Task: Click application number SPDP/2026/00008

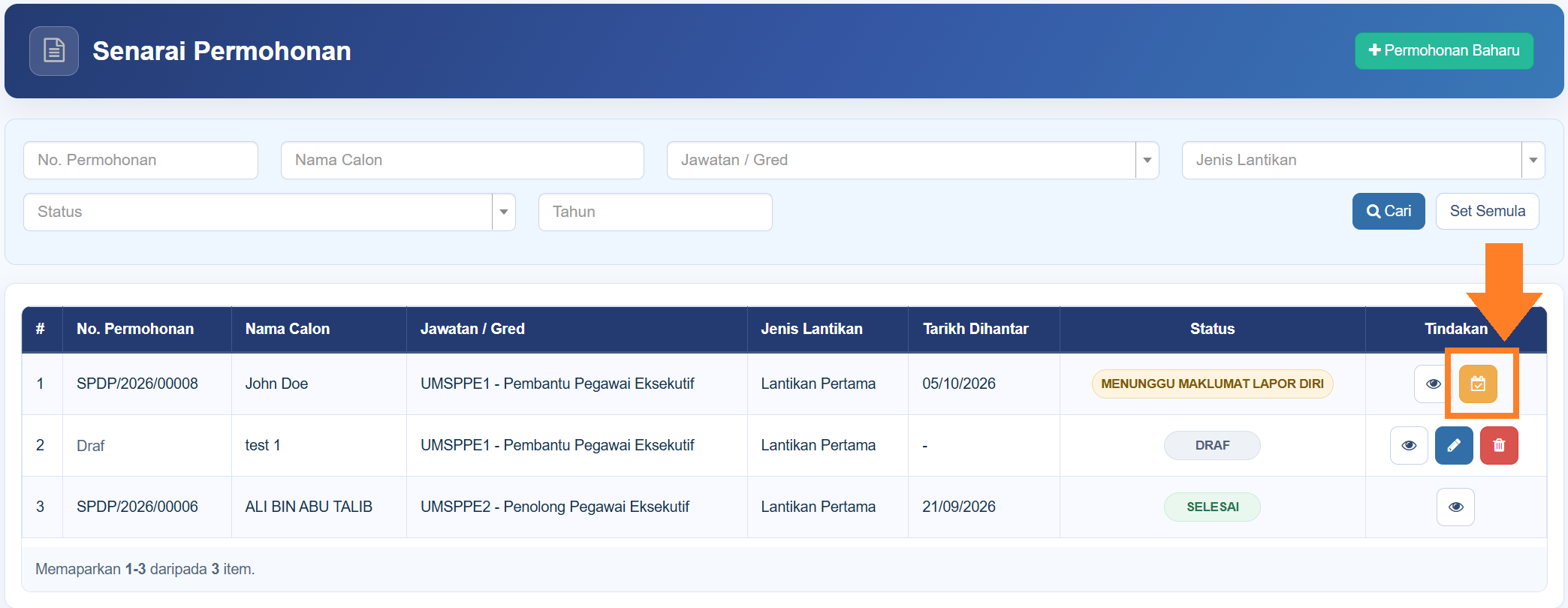Action: 137,384
